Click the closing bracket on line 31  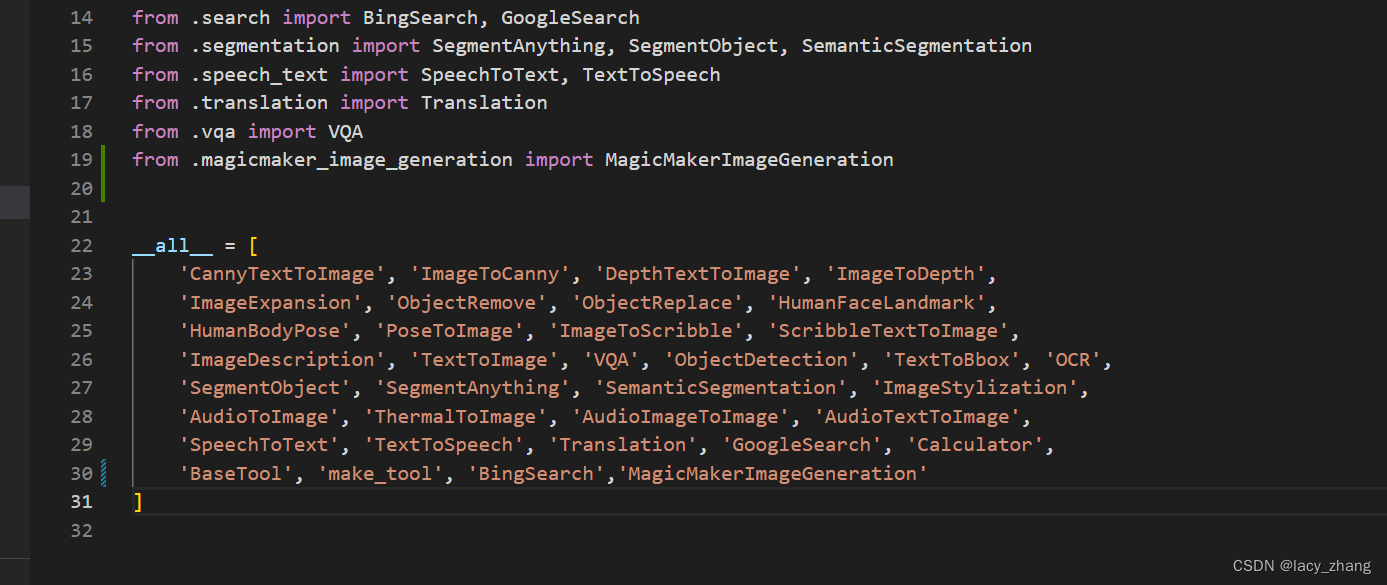point(138,502)
